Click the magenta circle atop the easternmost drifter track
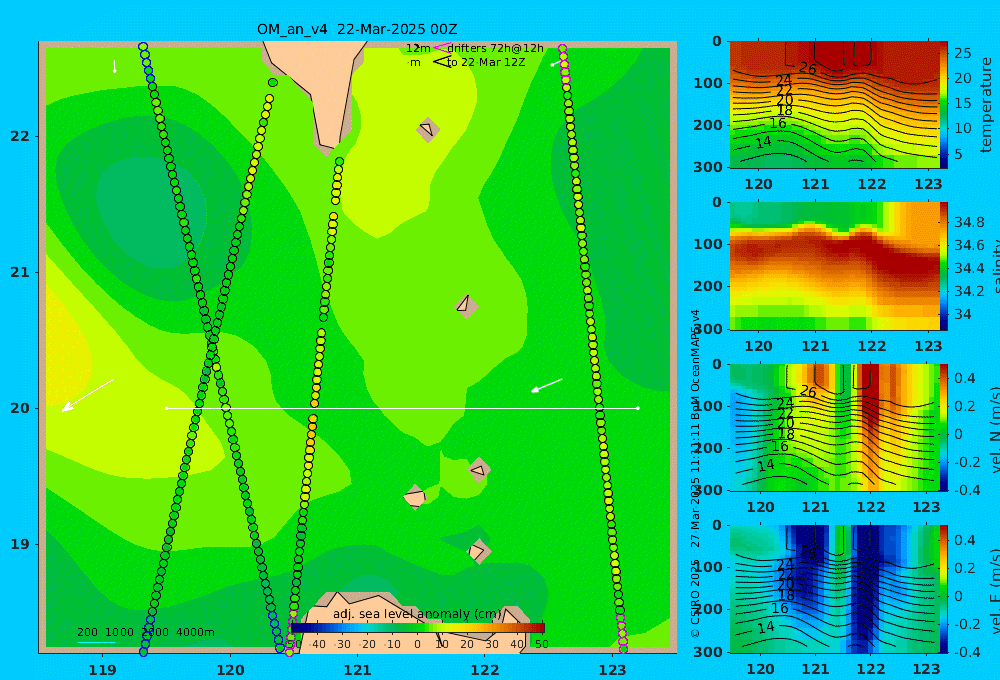Viewport: 1000px width, 680px height. point(562,48)
